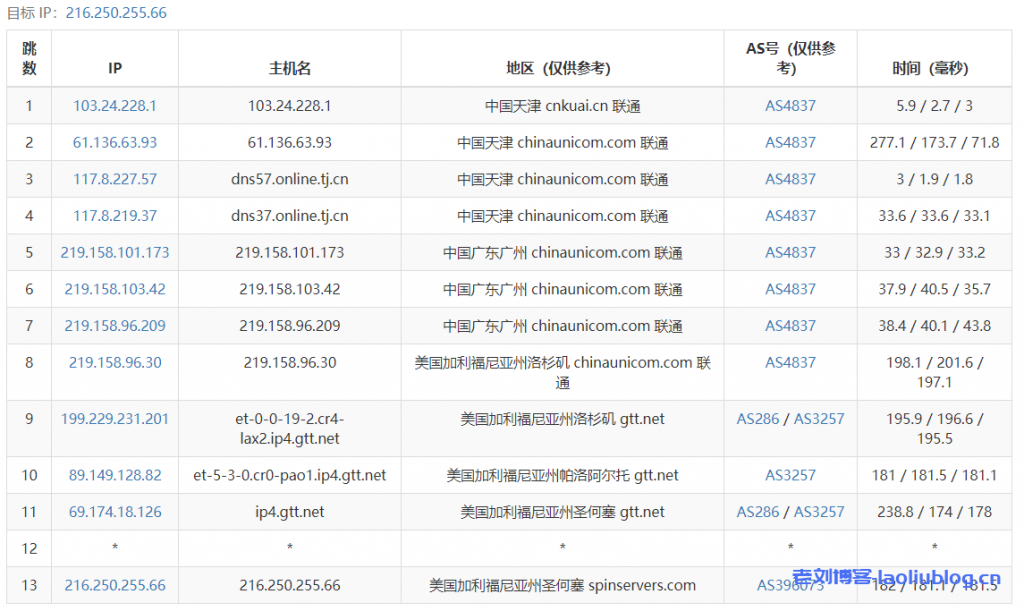Open the IP link 103.24.228.1
Viewport: 1024px width, 611px height.
coord(115,106)
